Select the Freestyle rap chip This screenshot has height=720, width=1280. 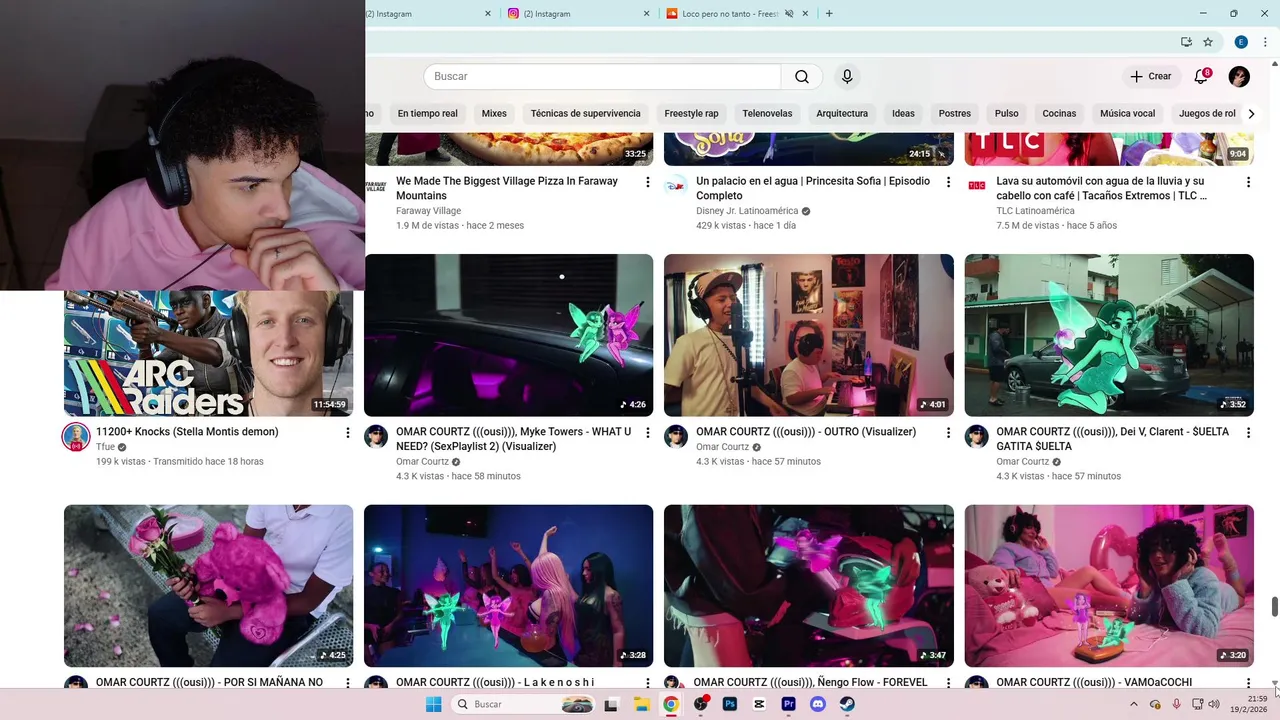691,114
